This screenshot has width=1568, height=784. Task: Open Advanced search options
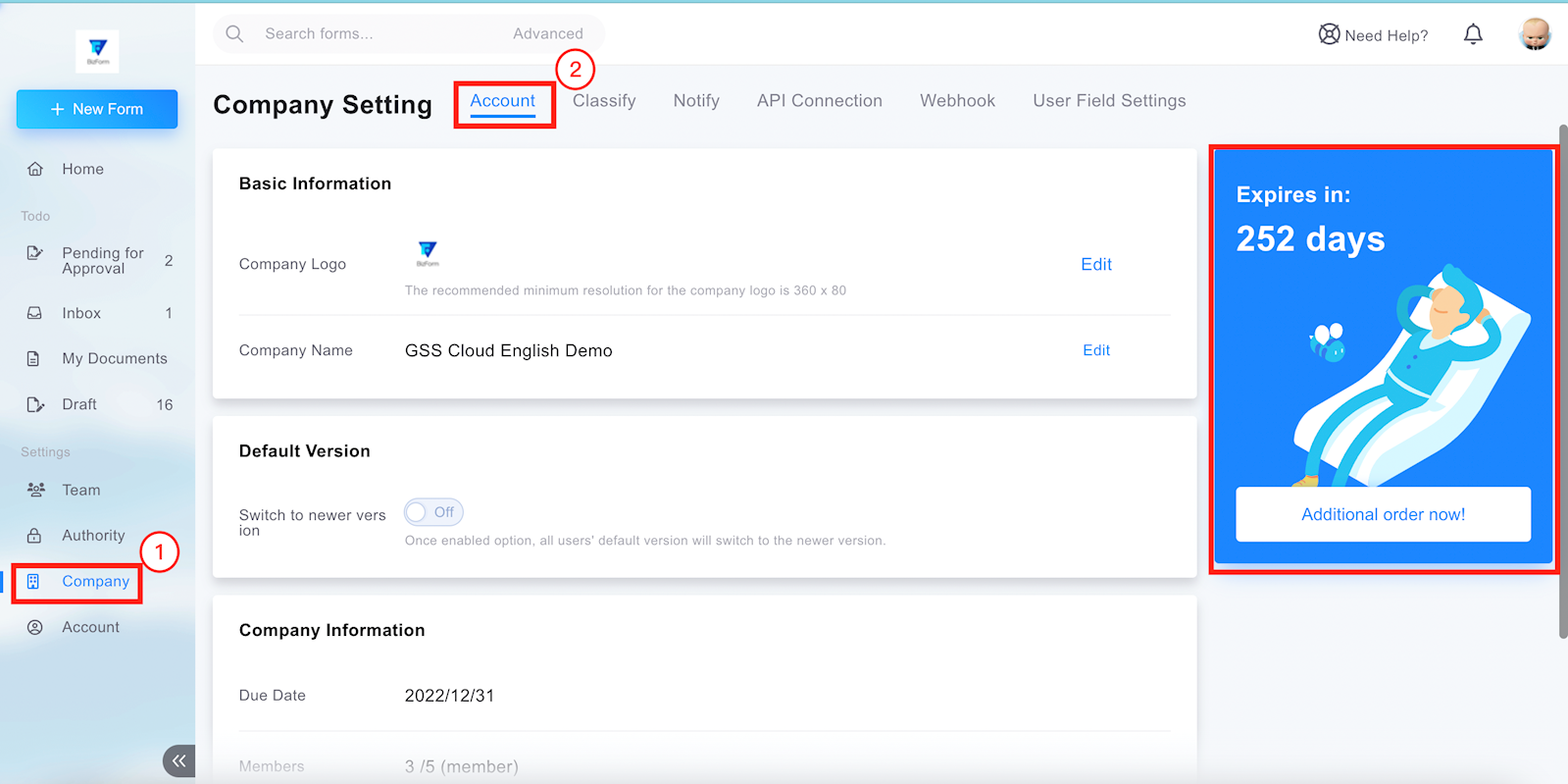point(547,33)
